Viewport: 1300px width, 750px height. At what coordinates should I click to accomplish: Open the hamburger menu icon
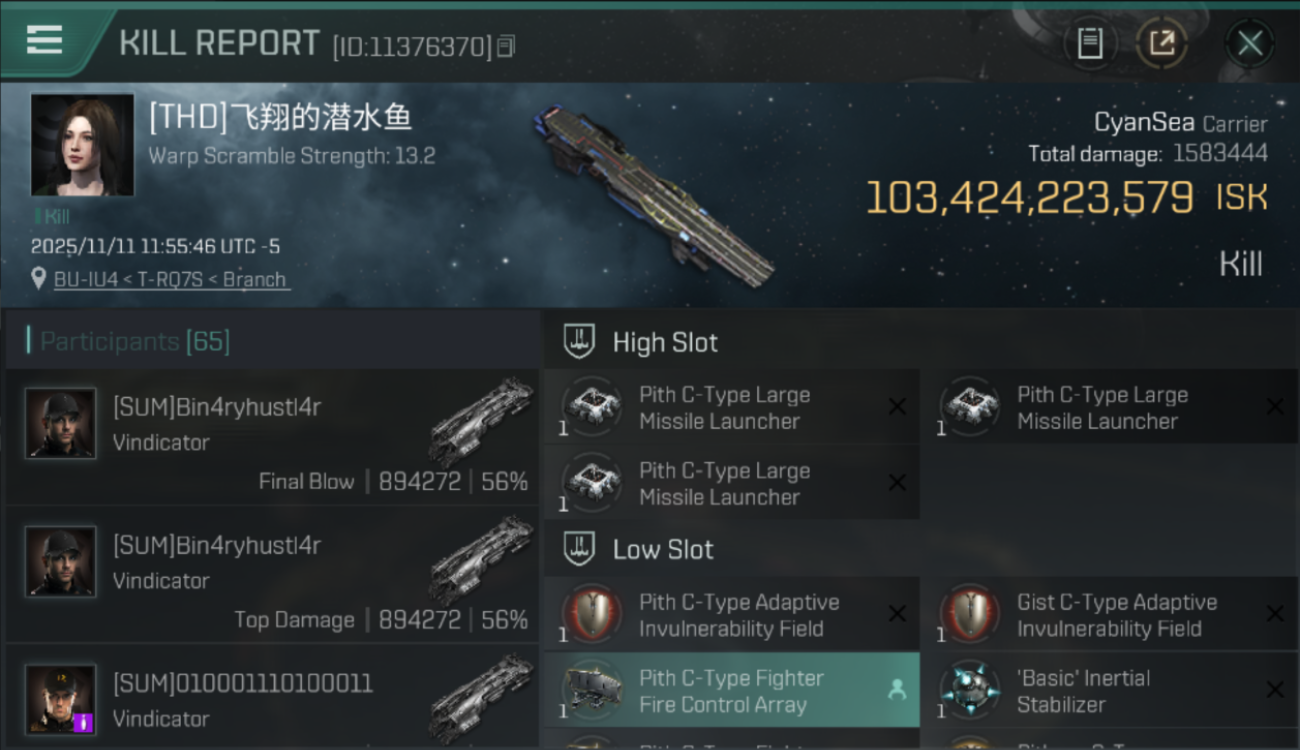point(44,39)
